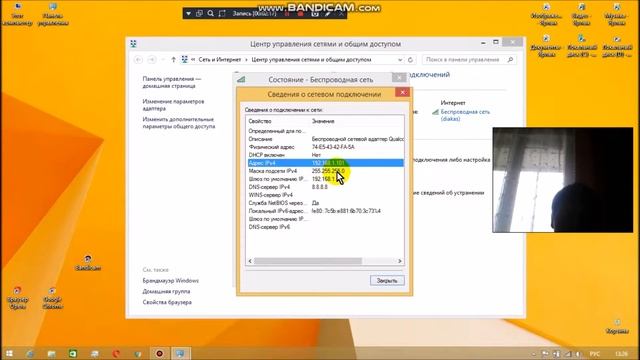Select the 'Панель управления' desktop icon

point(53,15)
